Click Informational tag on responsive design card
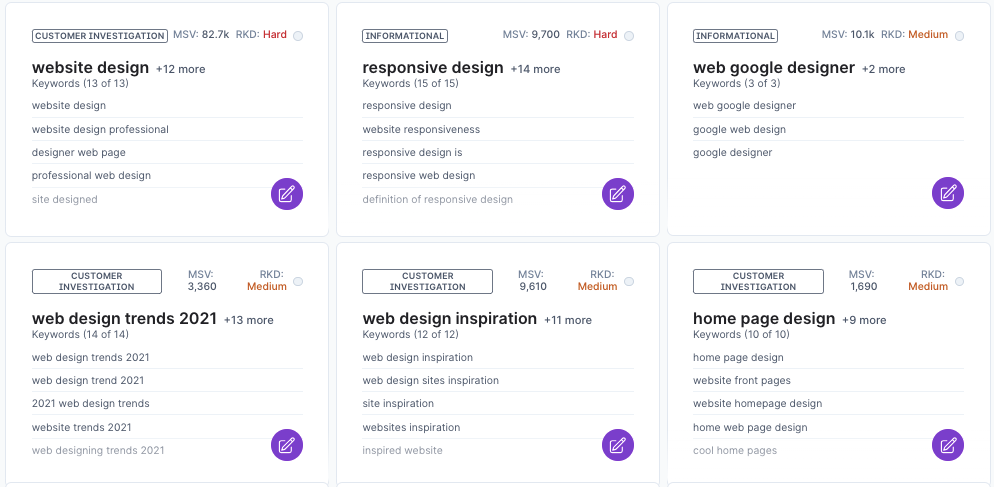This screenshot has height=487, width=994. 404,36
